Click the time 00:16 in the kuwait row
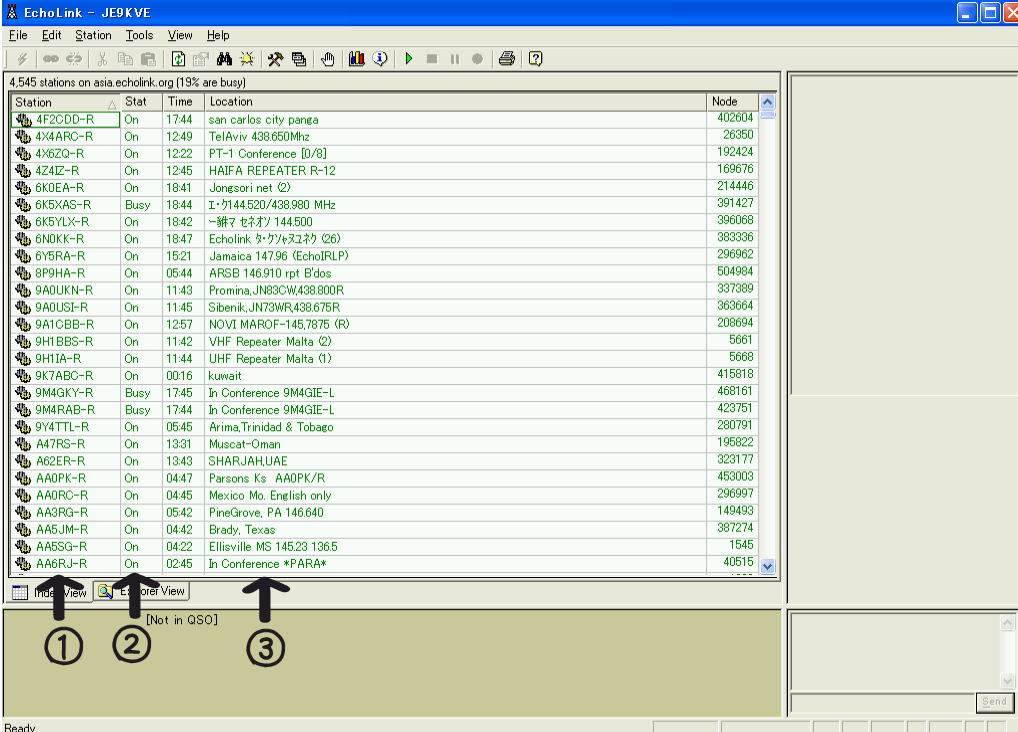Screen dimensions: 1018x732 click(x=179, y=375)
